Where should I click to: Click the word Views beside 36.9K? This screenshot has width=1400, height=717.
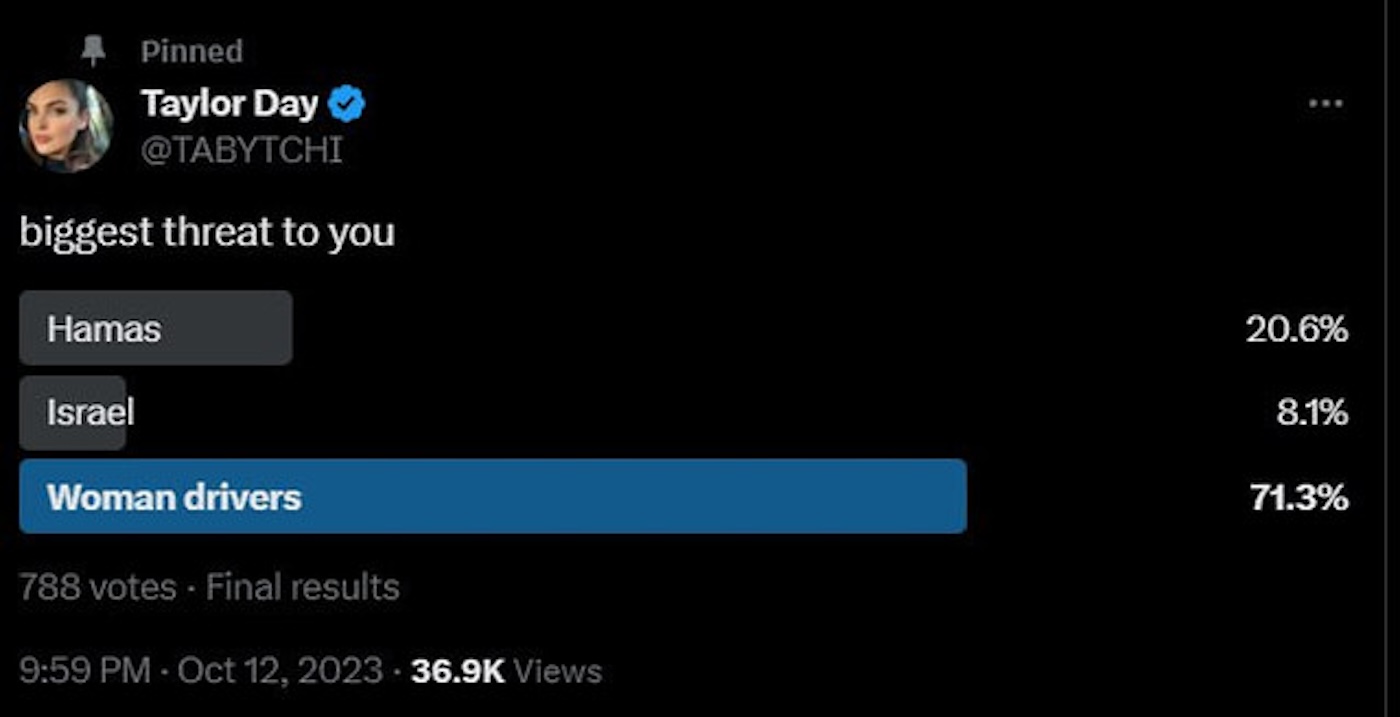(559, 670)
